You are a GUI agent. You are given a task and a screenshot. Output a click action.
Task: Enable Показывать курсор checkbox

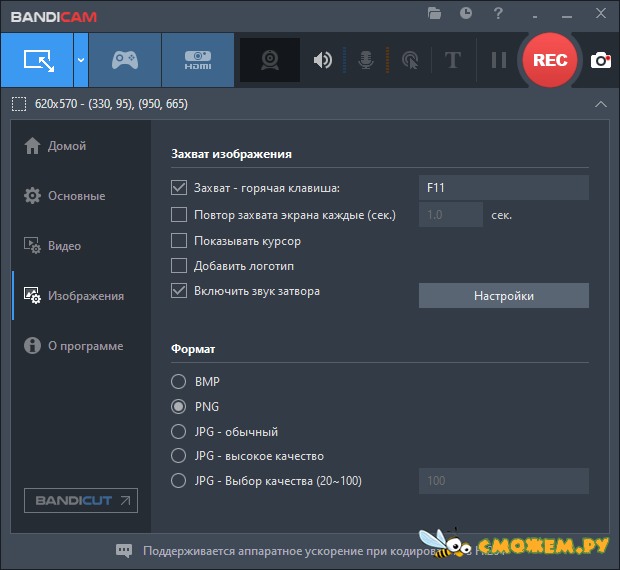tap(179, 240)
